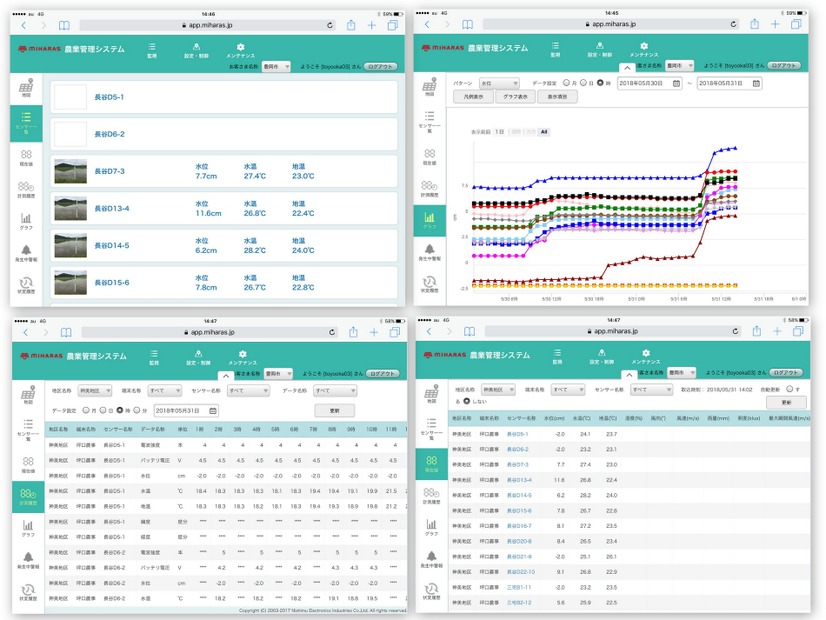Open customer name dropdown in sensor list screen header

pos(276,67)
